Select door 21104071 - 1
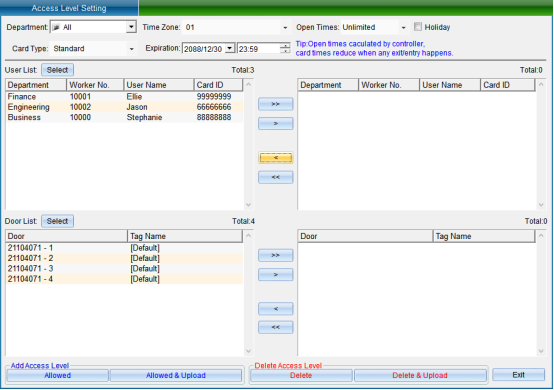554x390 pixels. coord(124,248)
